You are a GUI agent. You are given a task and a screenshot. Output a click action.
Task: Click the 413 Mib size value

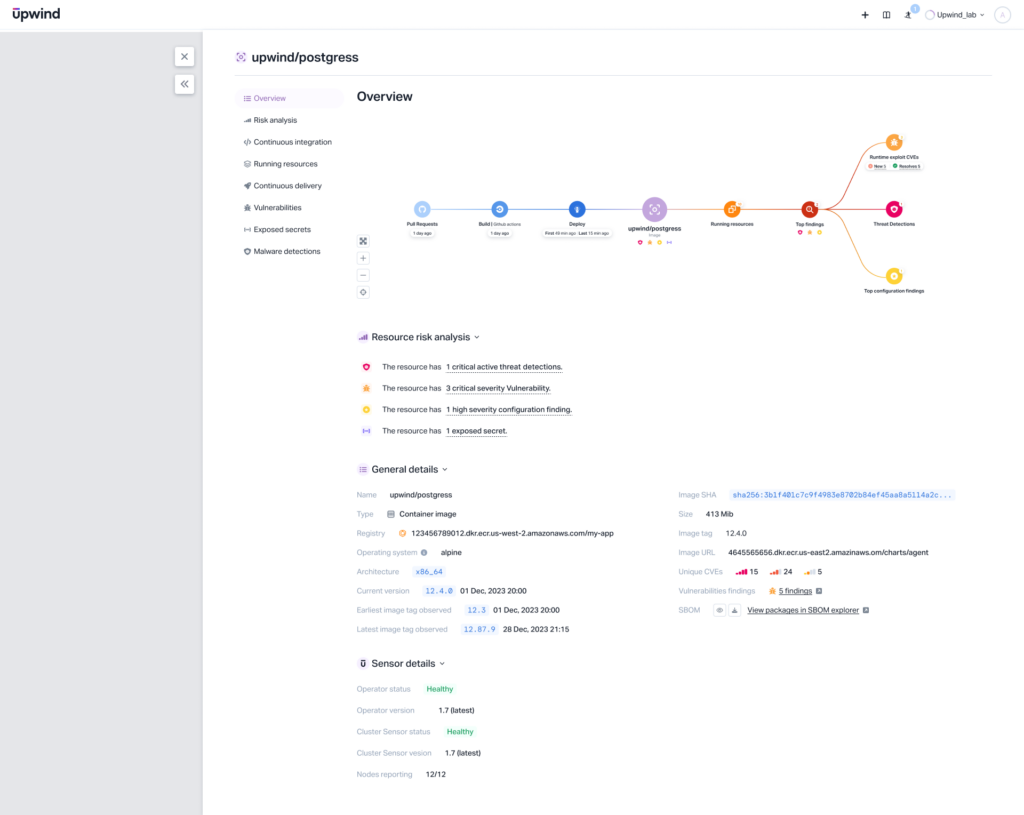point(719,514)
